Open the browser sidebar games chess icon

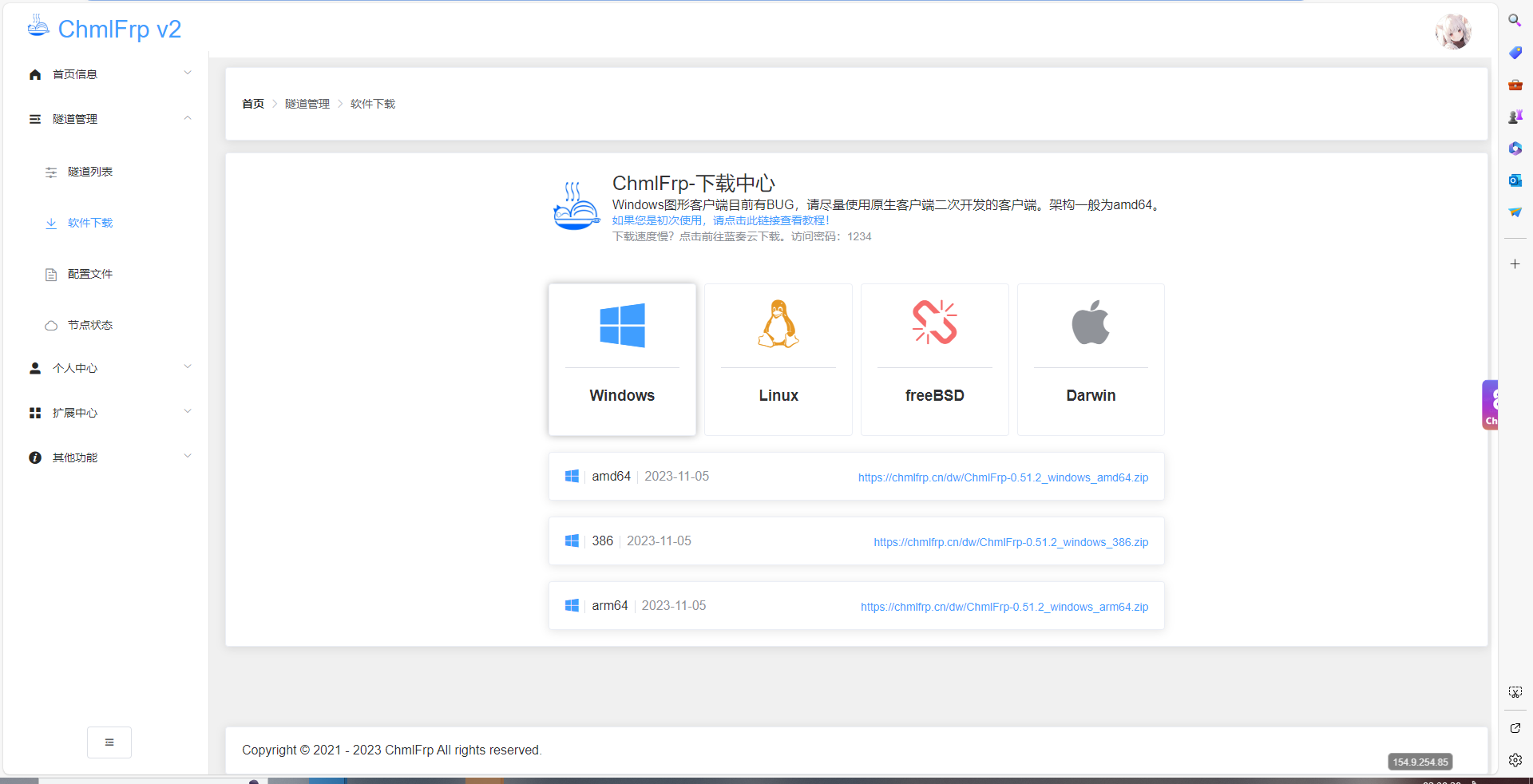pos(1515,117)
